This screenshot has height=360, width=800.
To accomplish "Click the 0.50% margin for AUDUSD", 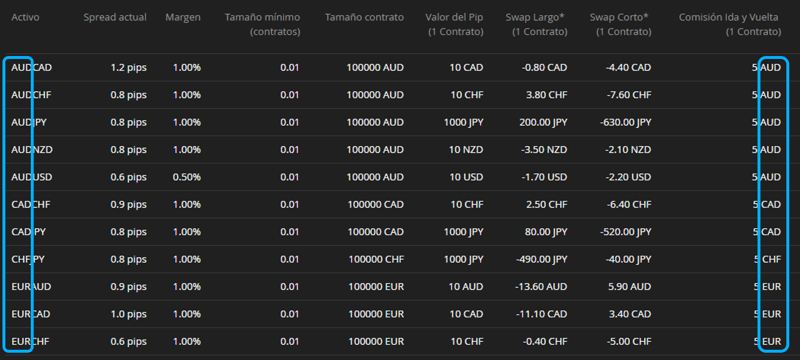I will tap(187, 177).
